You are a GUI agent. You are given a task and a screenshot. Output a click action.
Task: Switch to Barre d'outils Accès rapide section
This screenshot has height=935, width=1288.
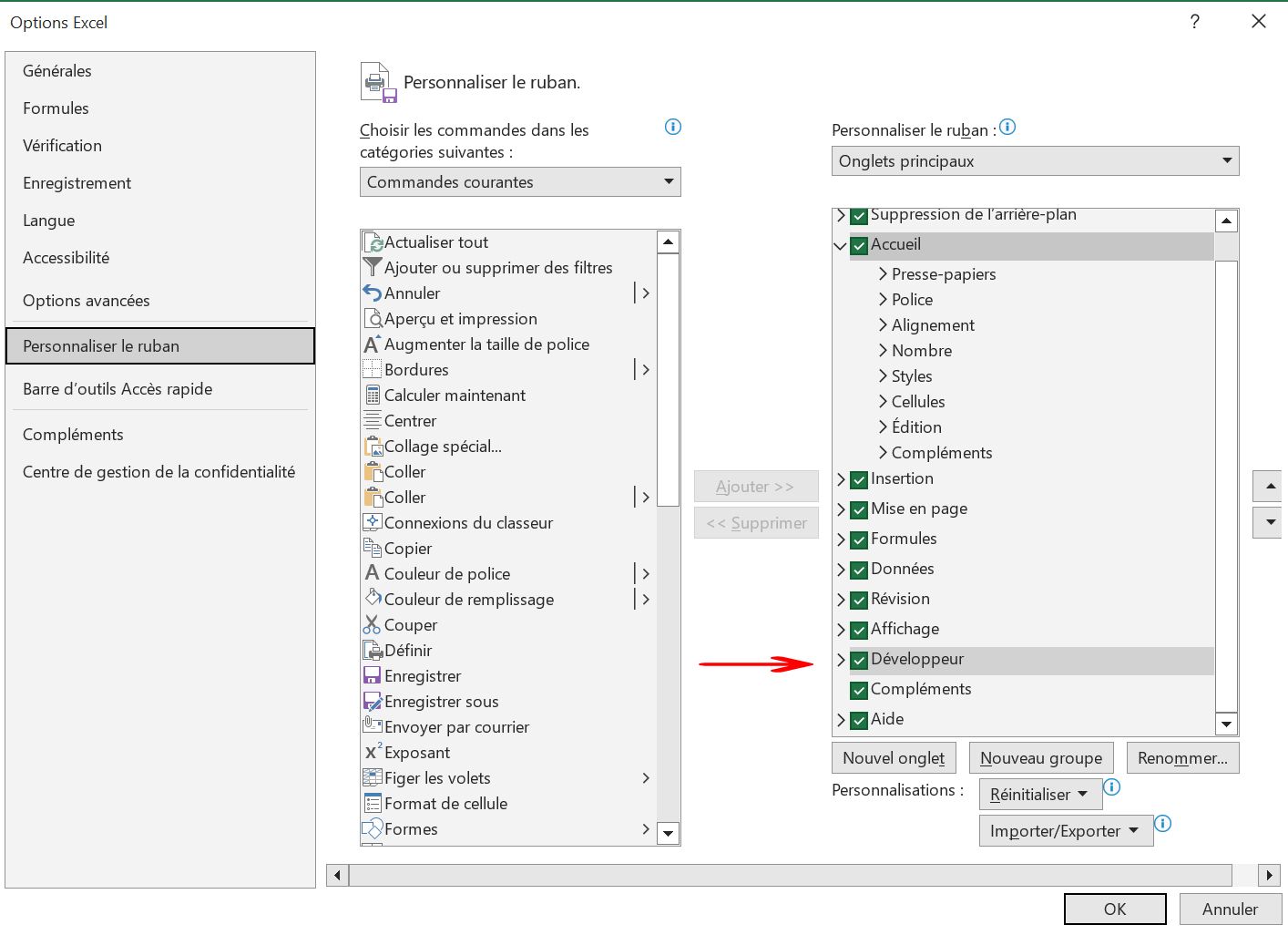tap(117, 388)
